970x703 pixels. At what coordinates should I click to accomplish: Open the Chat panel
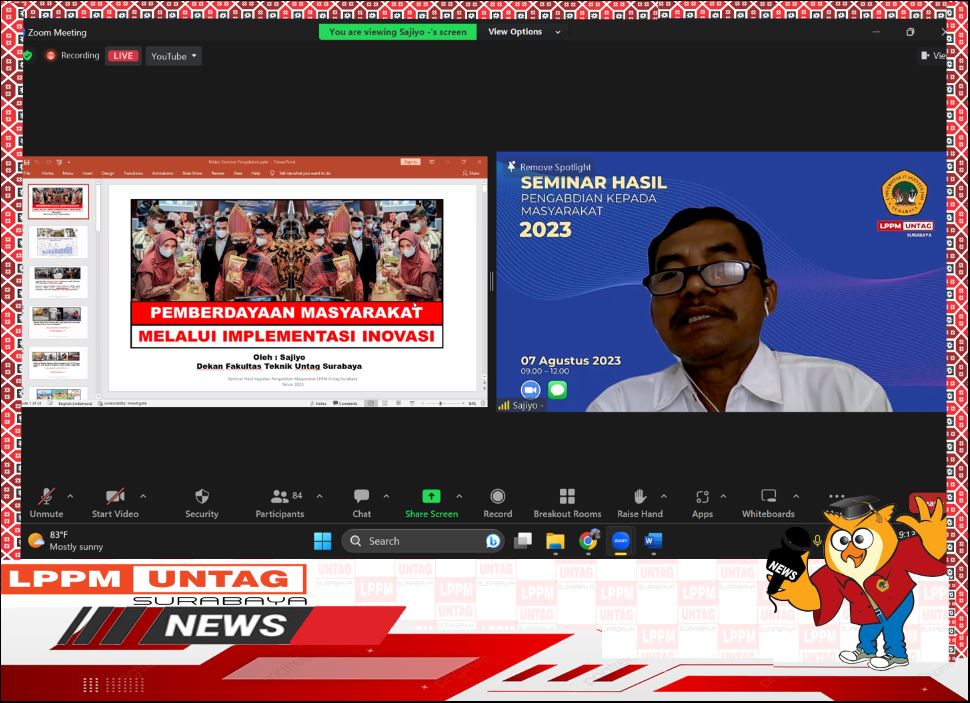361,503
